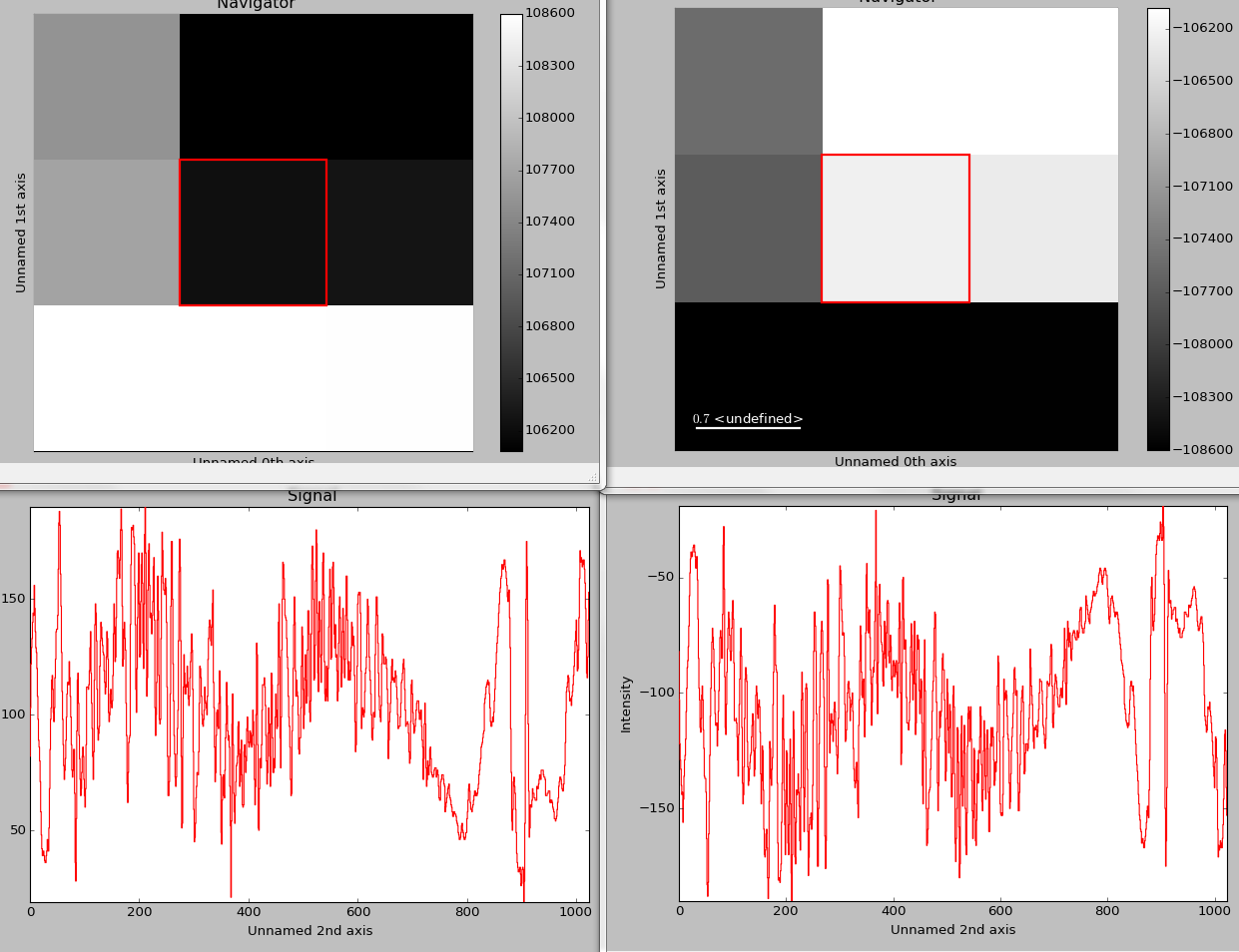The image size is (1239, 952).
Task: Click the red-outlined cell in the left navigator
Action: pyautogui.click(x=253, y=233)
